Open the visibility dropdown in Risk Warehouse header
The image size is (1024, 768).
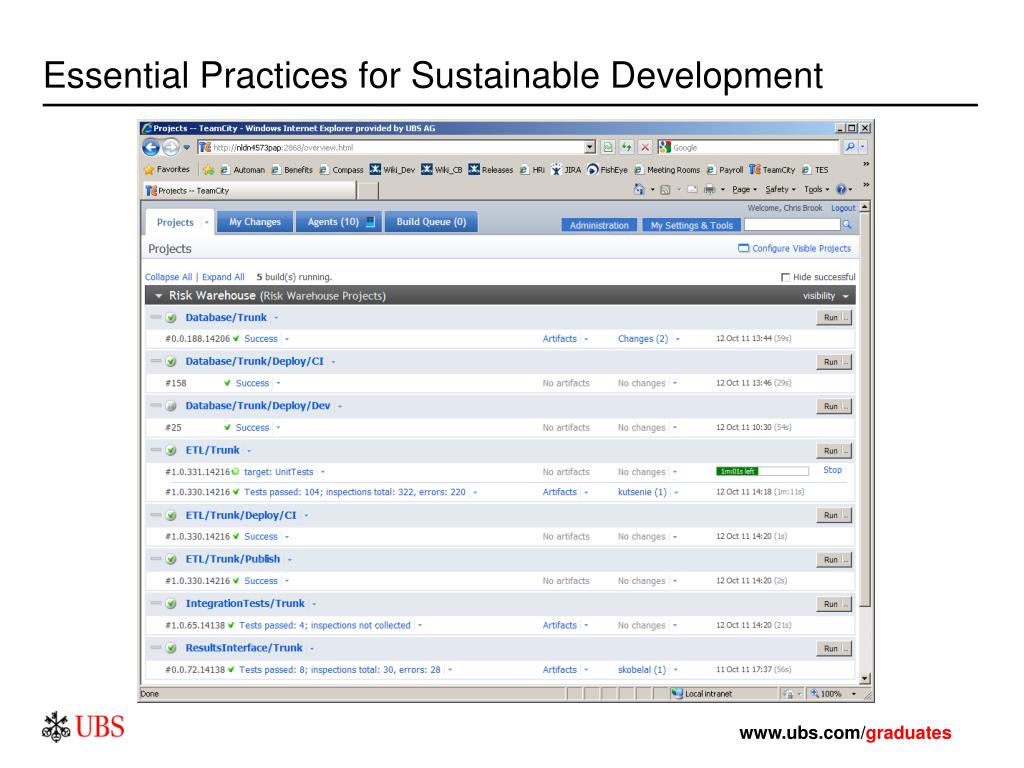[826, 296]
